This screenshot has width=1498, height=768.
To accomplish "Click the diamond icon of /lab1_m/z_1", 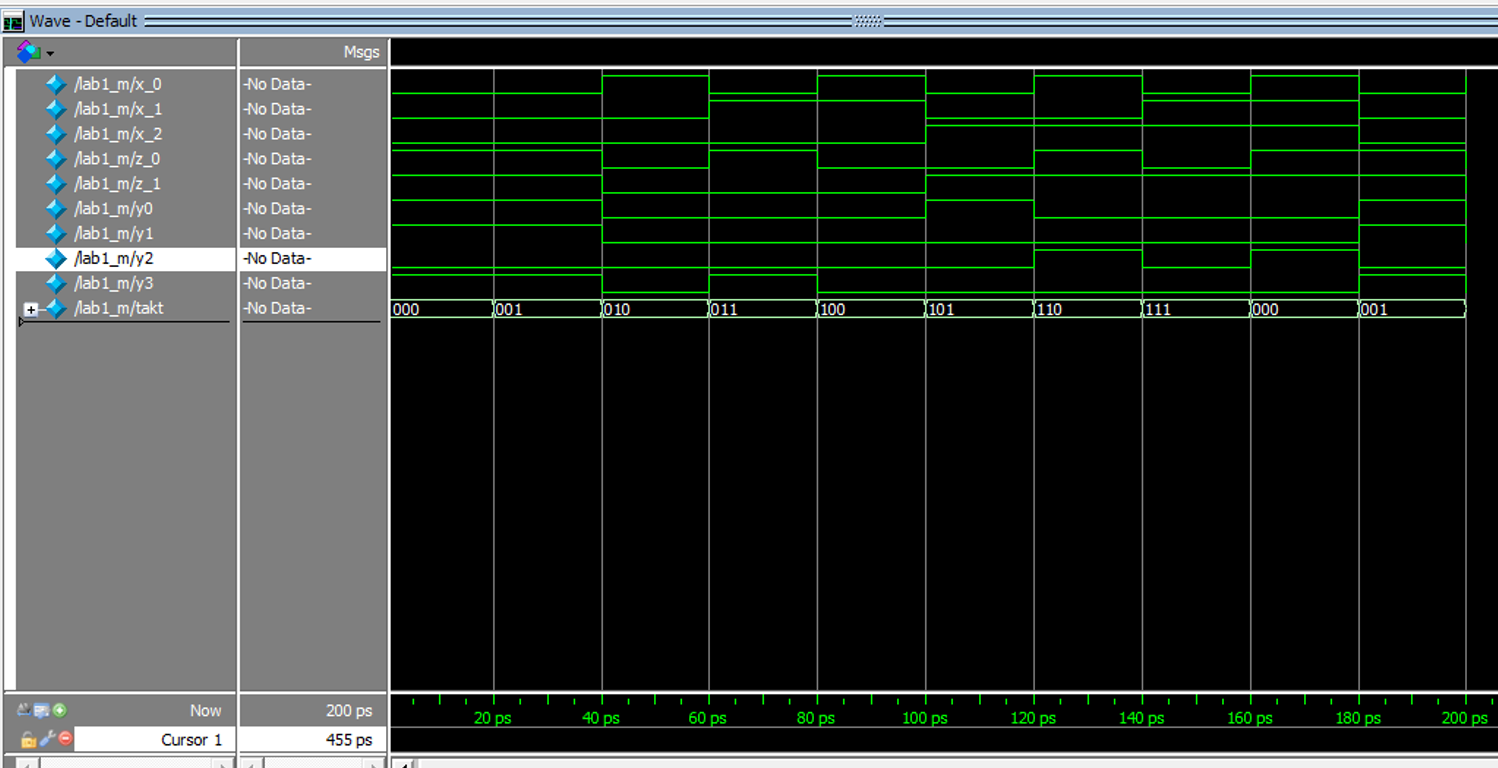I will [x=56, y=184].
